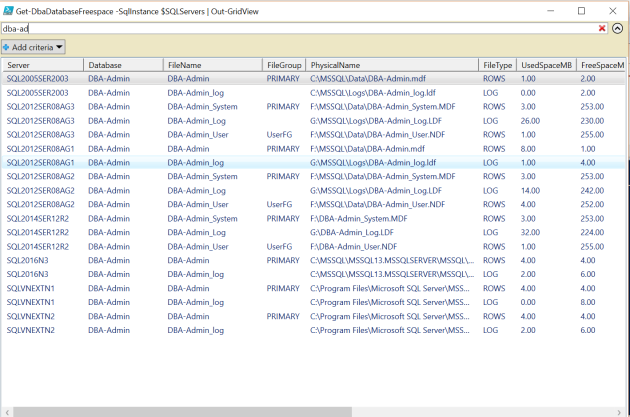Sort by the FileGroup column header
The image size is (630, 417).
284,65
